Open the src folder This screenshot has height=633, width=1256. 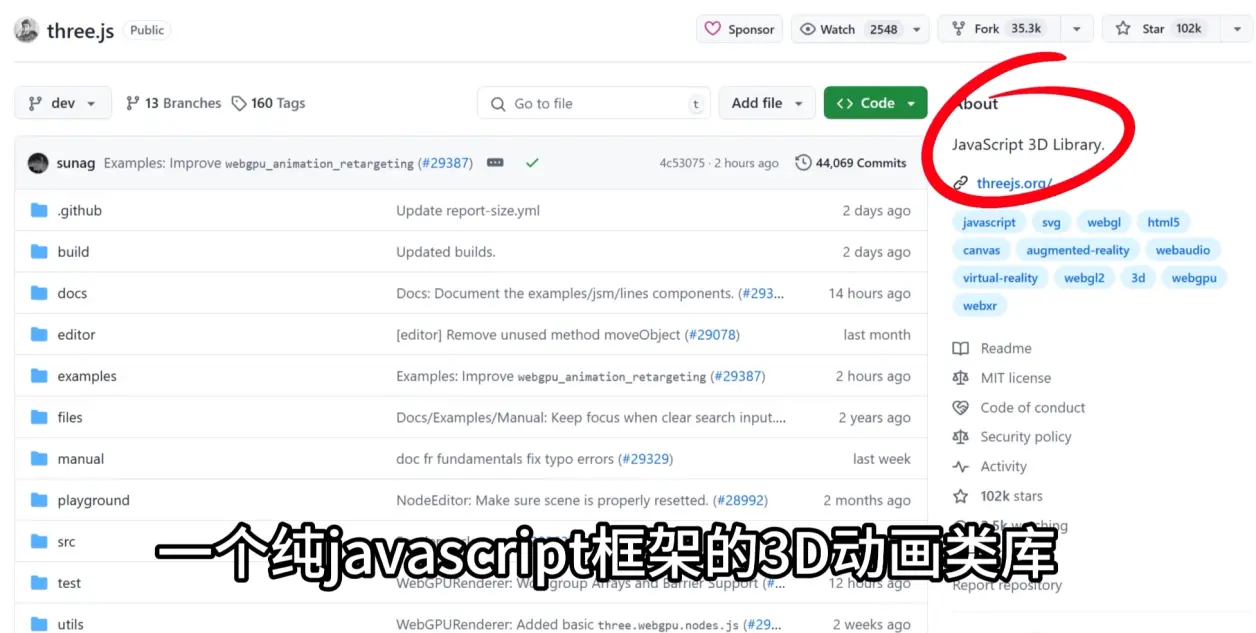(66, 542)
